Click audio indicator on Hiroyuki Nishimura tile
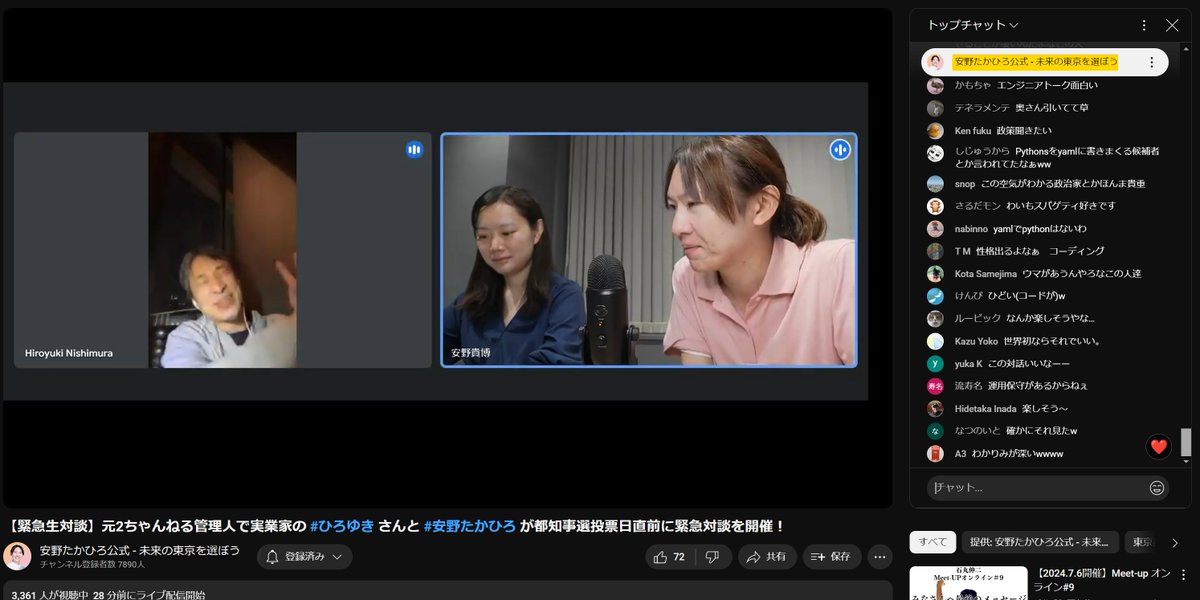 pyautogui.click(x=414, y=150)
